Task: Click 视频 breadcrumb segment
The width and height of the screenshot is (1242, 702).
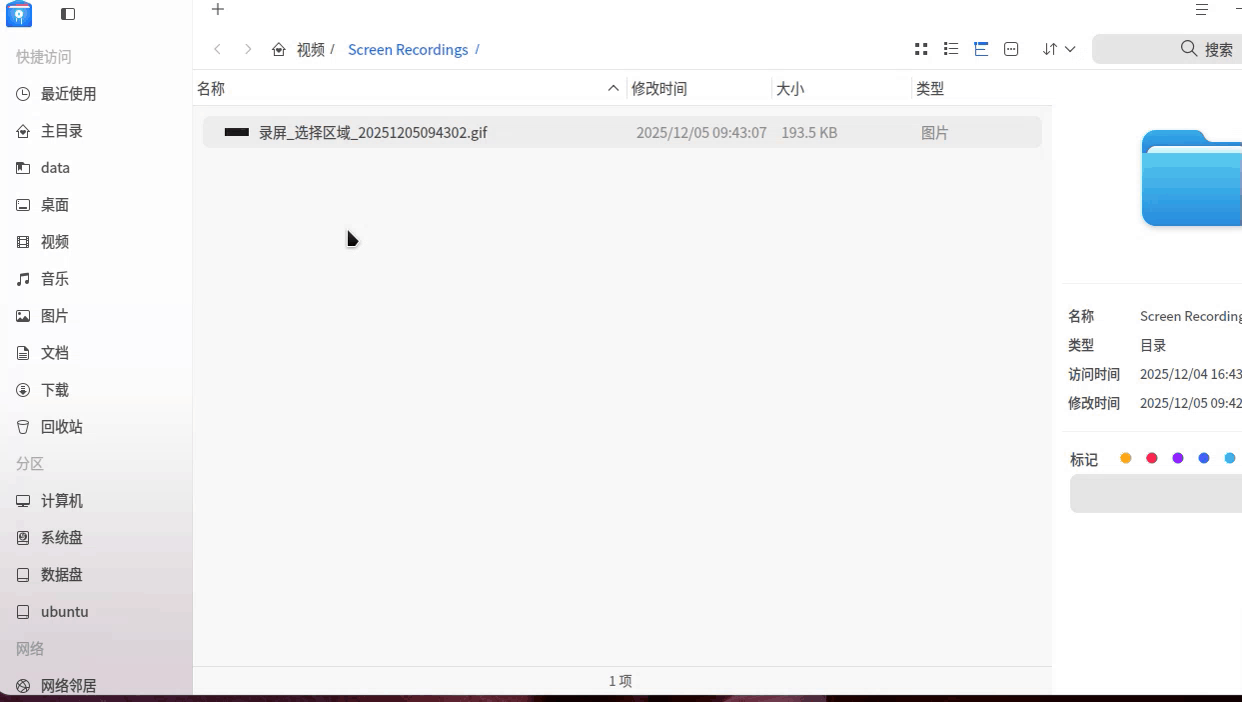Action: click(311, 49)
